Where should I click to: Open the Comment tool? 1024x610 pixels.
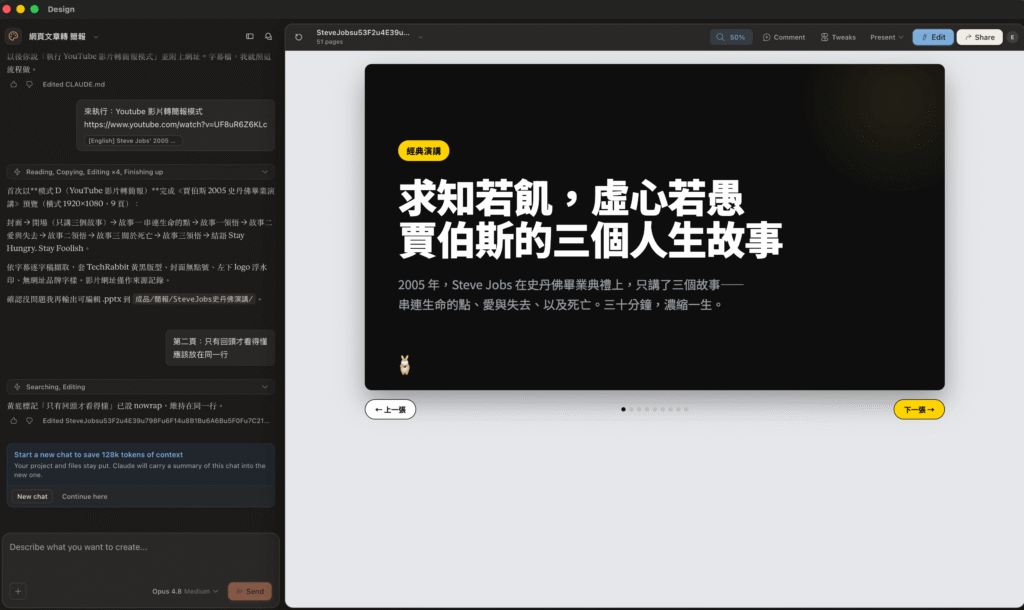784,37
